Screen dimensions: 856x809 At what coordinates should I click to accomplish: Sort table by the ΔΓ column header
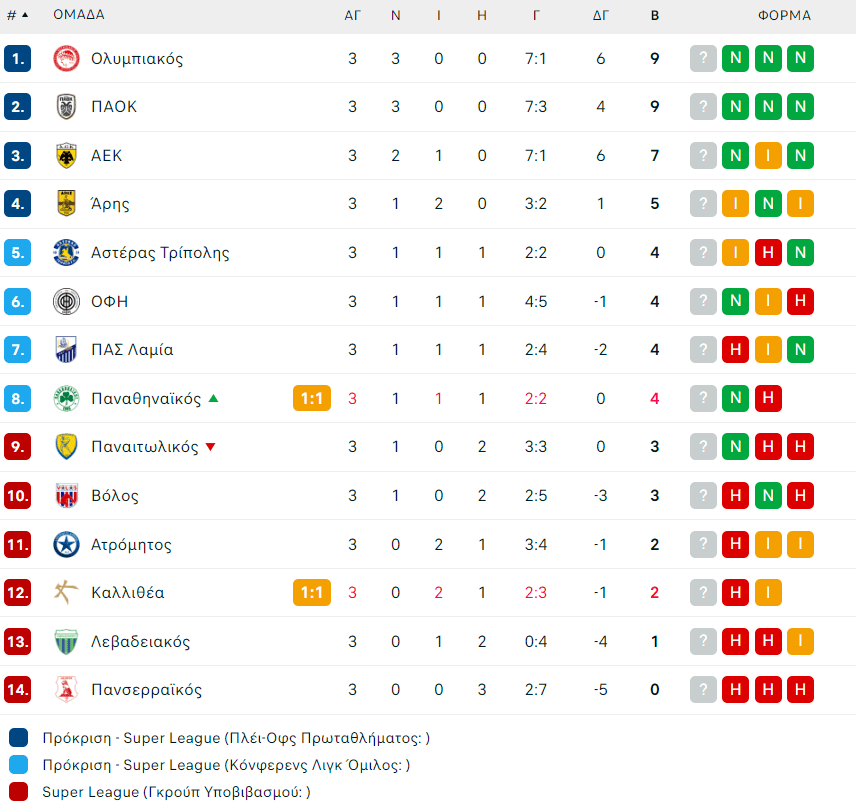(x=601, y=16)
